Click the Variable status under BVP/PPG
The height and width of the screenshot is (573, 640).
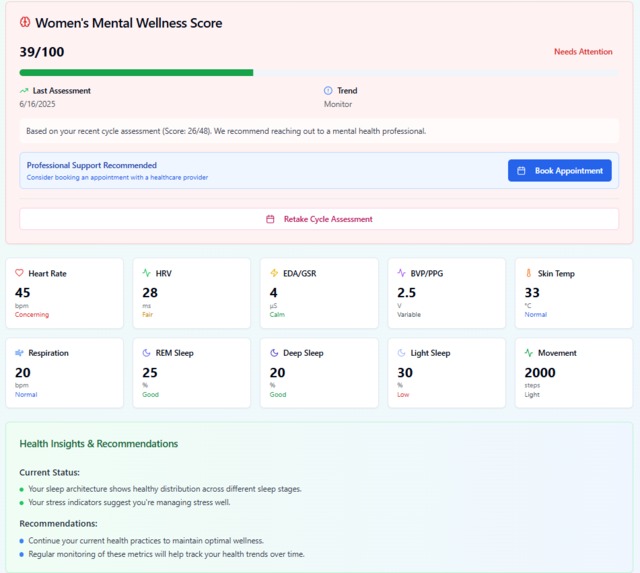click(409, 315)
